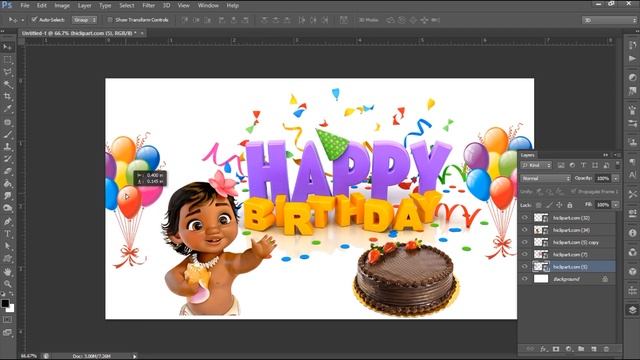Open the Image menu

[x=62, y=6]
